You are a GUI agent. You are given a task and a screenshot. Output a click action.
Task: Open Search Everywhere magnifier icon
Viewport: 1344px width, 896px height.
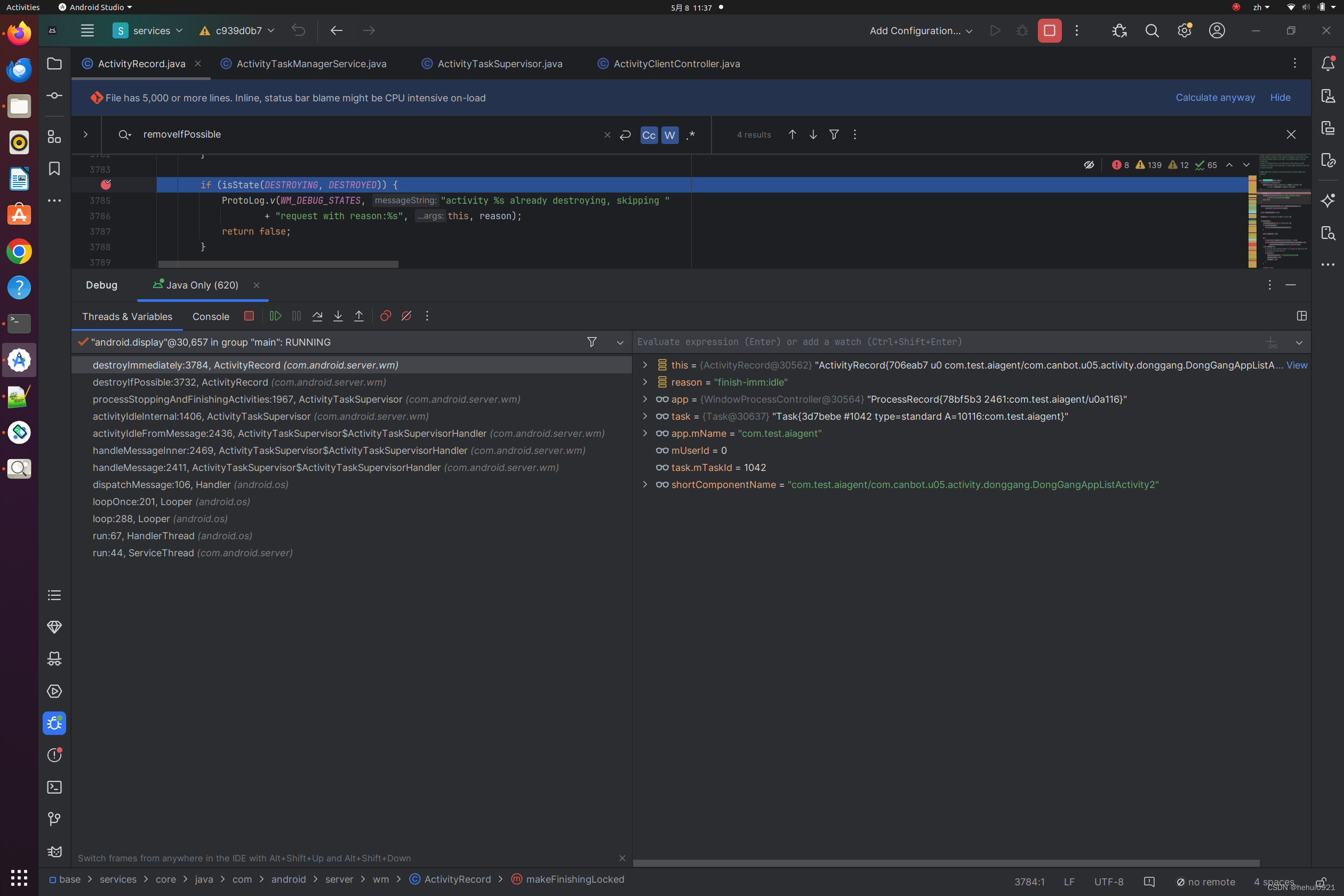tap(1152, 31)
